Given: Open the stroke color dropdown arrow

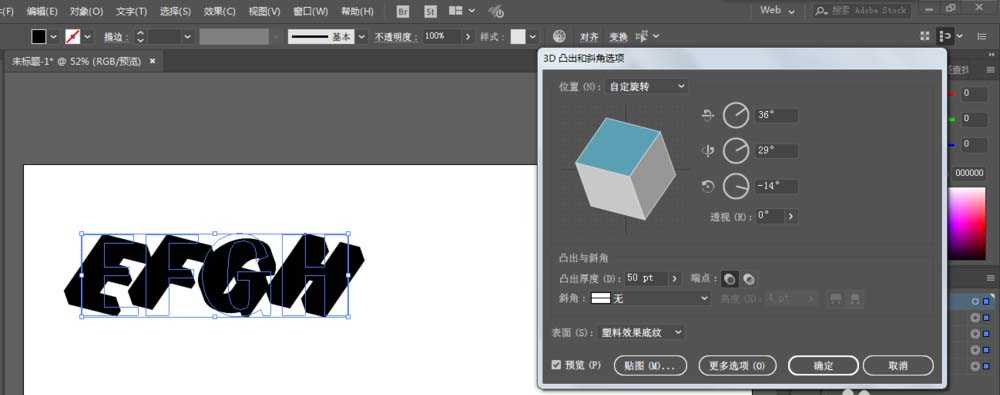Looking at the screenshot, I should (87, 36).
